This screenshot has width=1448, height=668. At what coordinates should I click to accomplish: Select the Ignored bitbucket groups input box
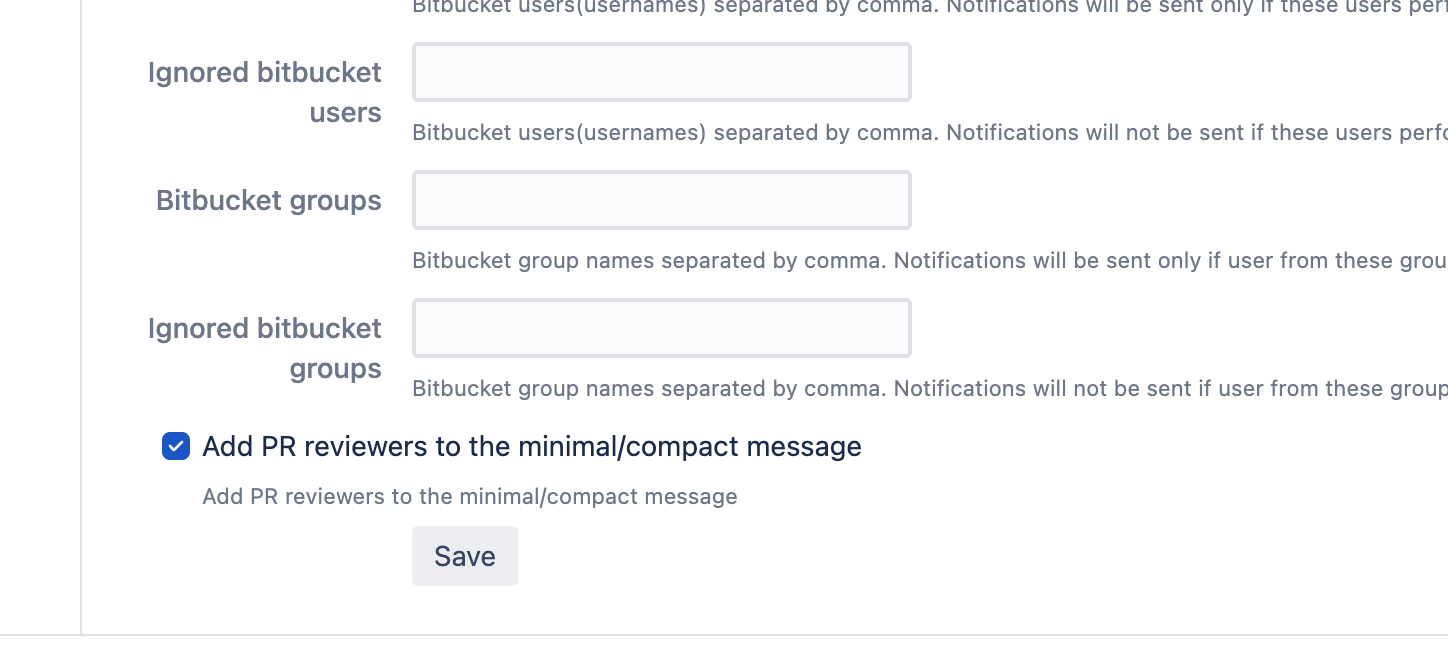pos(661,328)
